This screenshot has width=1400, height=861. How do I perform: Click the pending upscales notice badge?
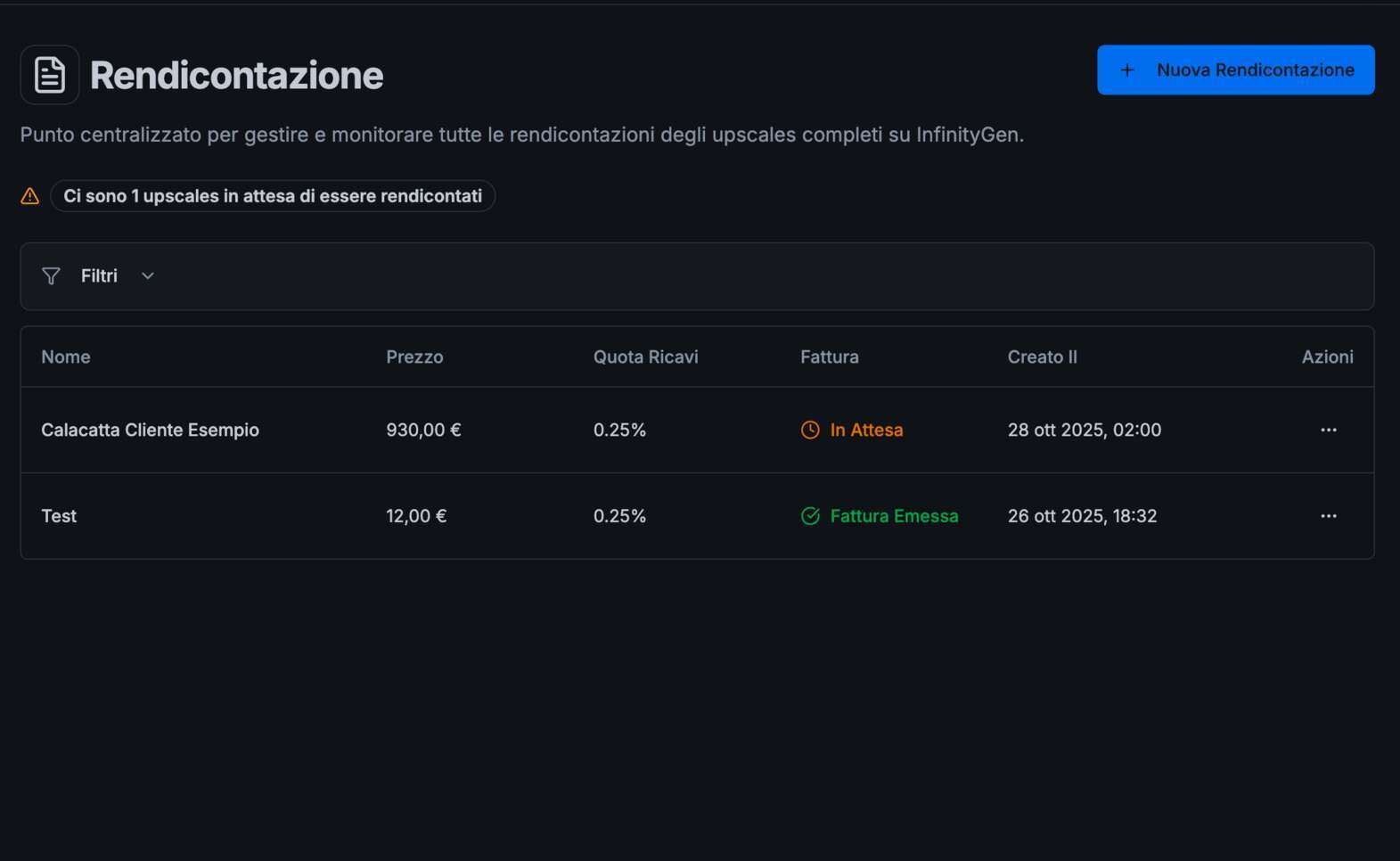click(272, 196)
